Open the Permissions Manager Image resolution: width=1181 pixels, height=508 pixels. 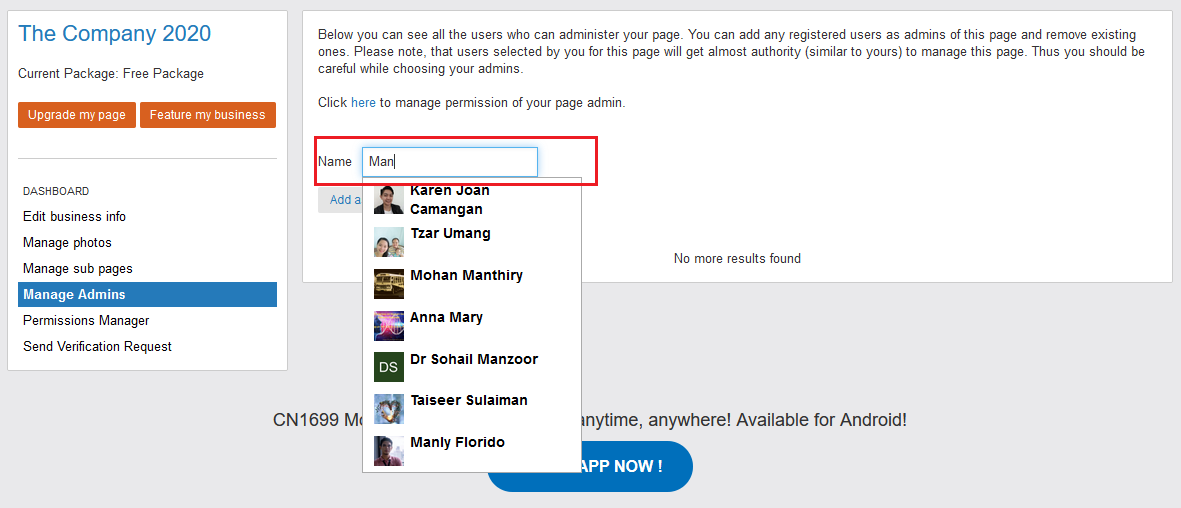[86, 320]
